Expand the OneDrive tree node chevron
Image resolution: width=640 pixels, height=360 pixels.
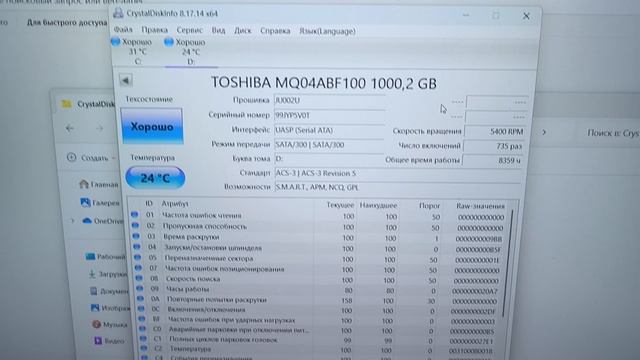coord(73,221)
